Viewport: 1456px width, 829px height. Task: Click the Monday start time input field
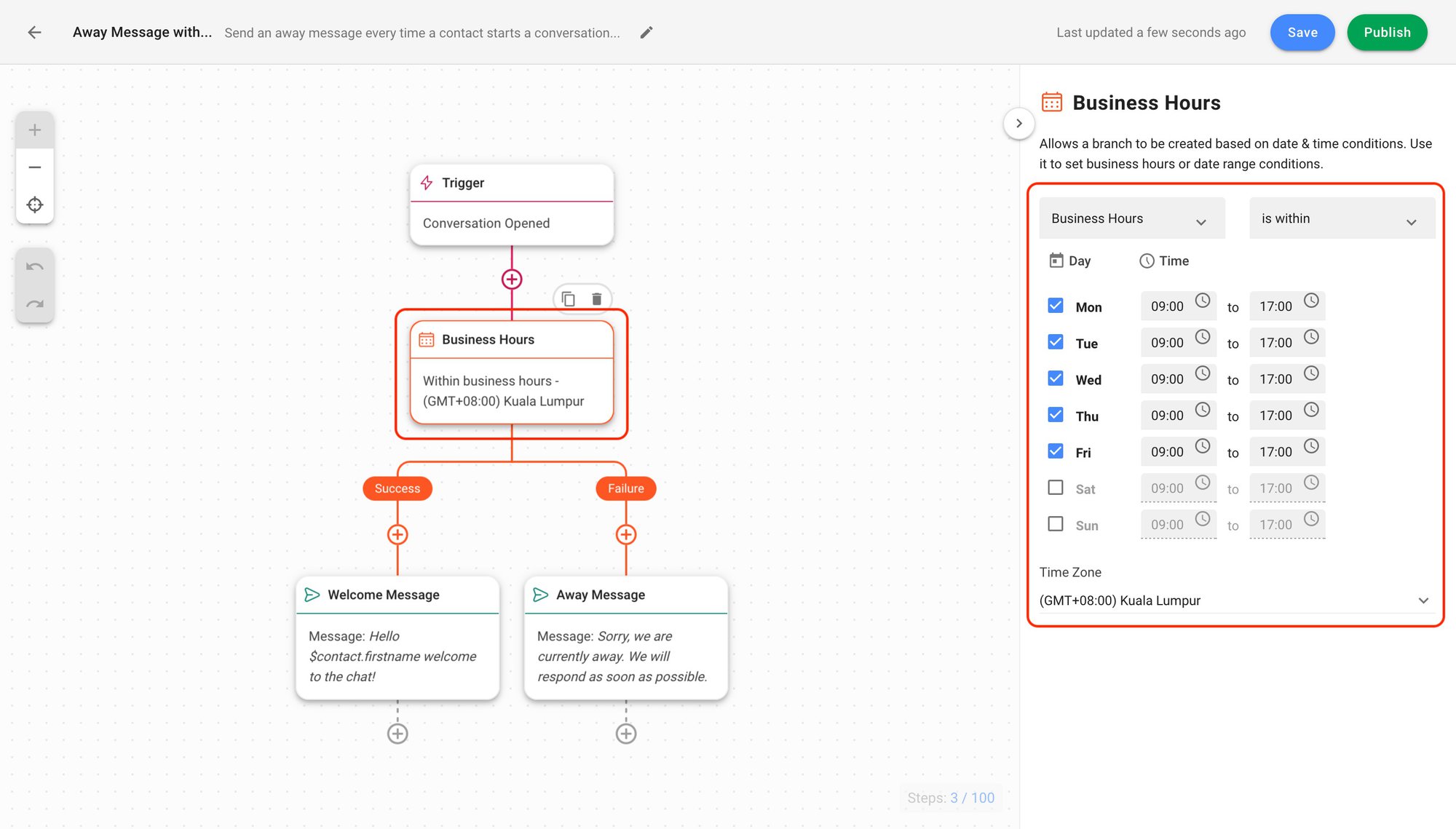click(x=1167, y=306)
